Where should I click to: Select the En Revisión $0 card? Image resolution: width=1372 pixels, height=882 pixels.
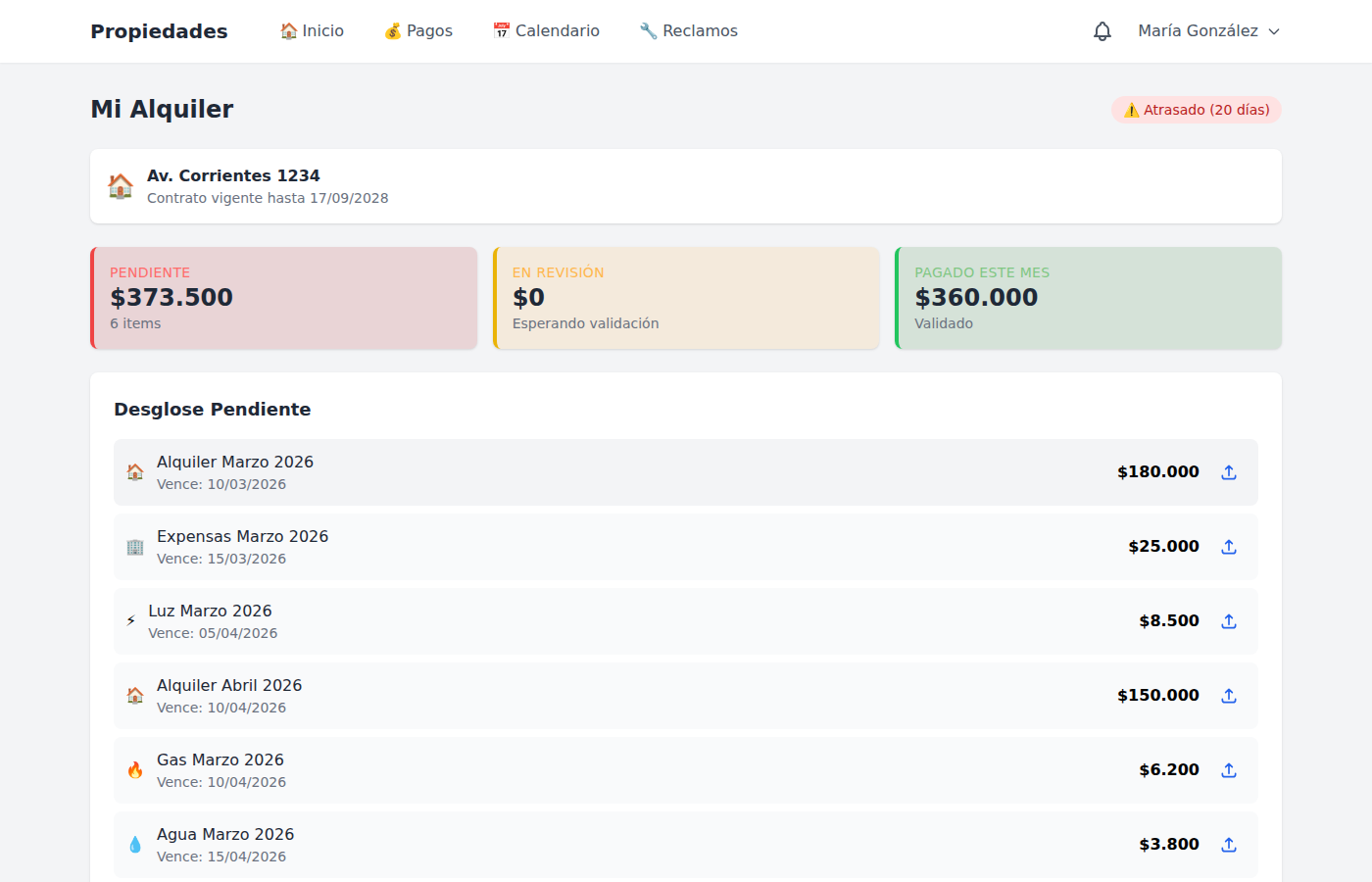(686, 298)
